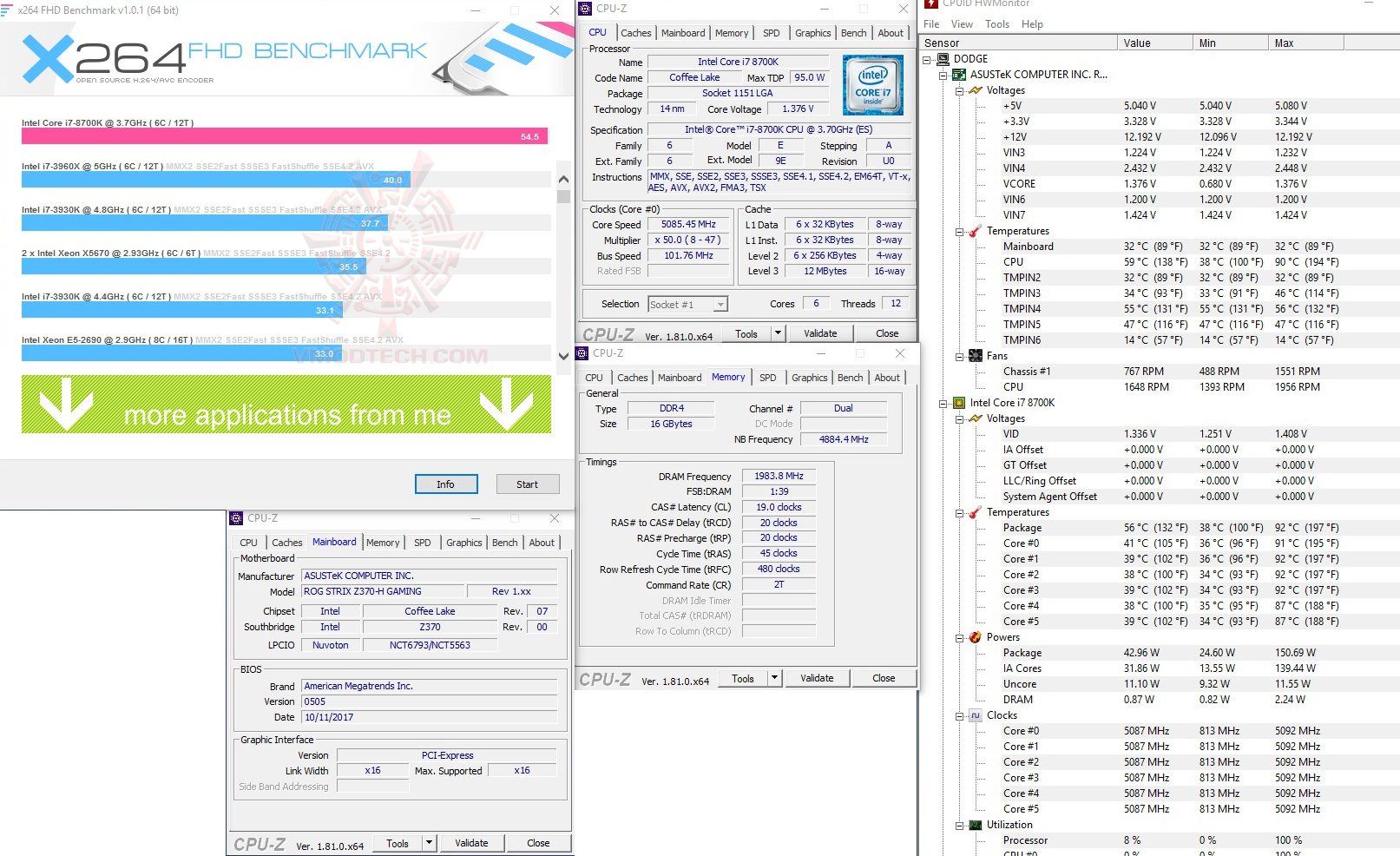
Task: Click the DODGE computer icon in HWMonitor
Action: pos(943,59)
